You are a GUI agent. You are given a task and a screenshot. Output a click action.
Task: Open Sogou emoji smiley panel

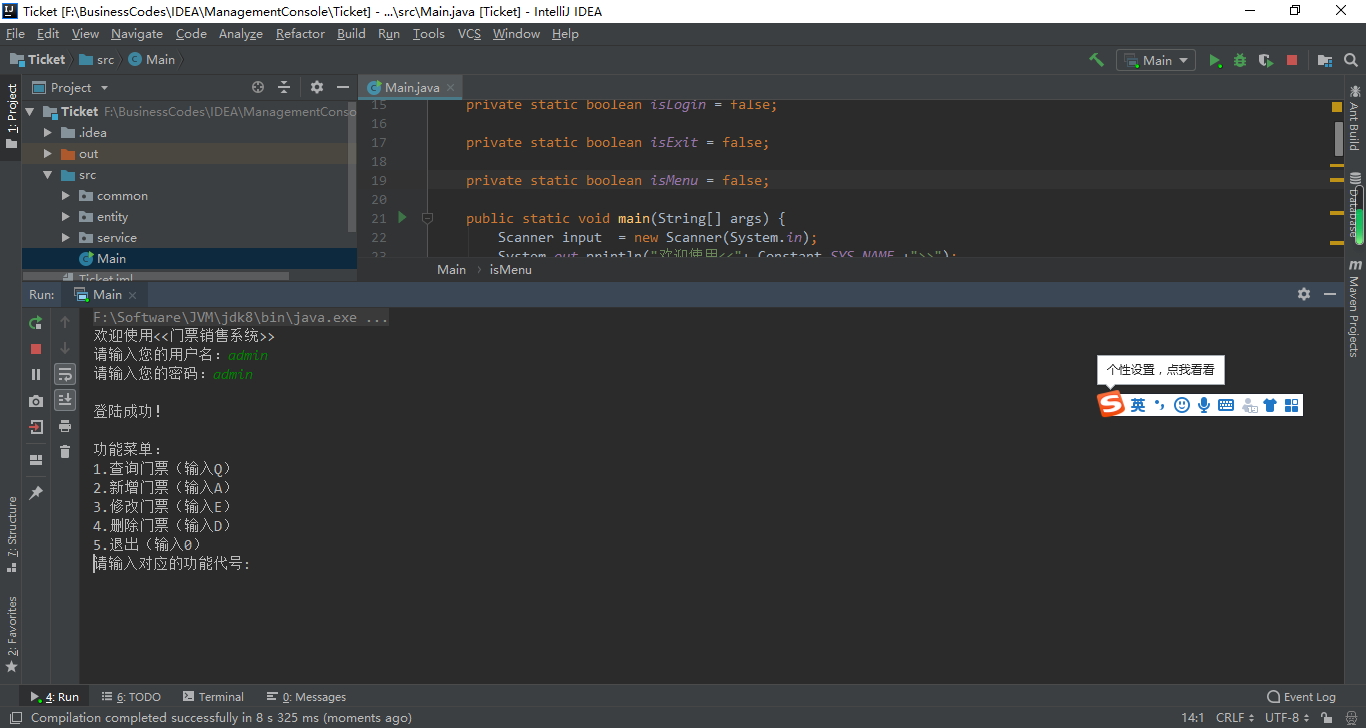point(1182,405)
